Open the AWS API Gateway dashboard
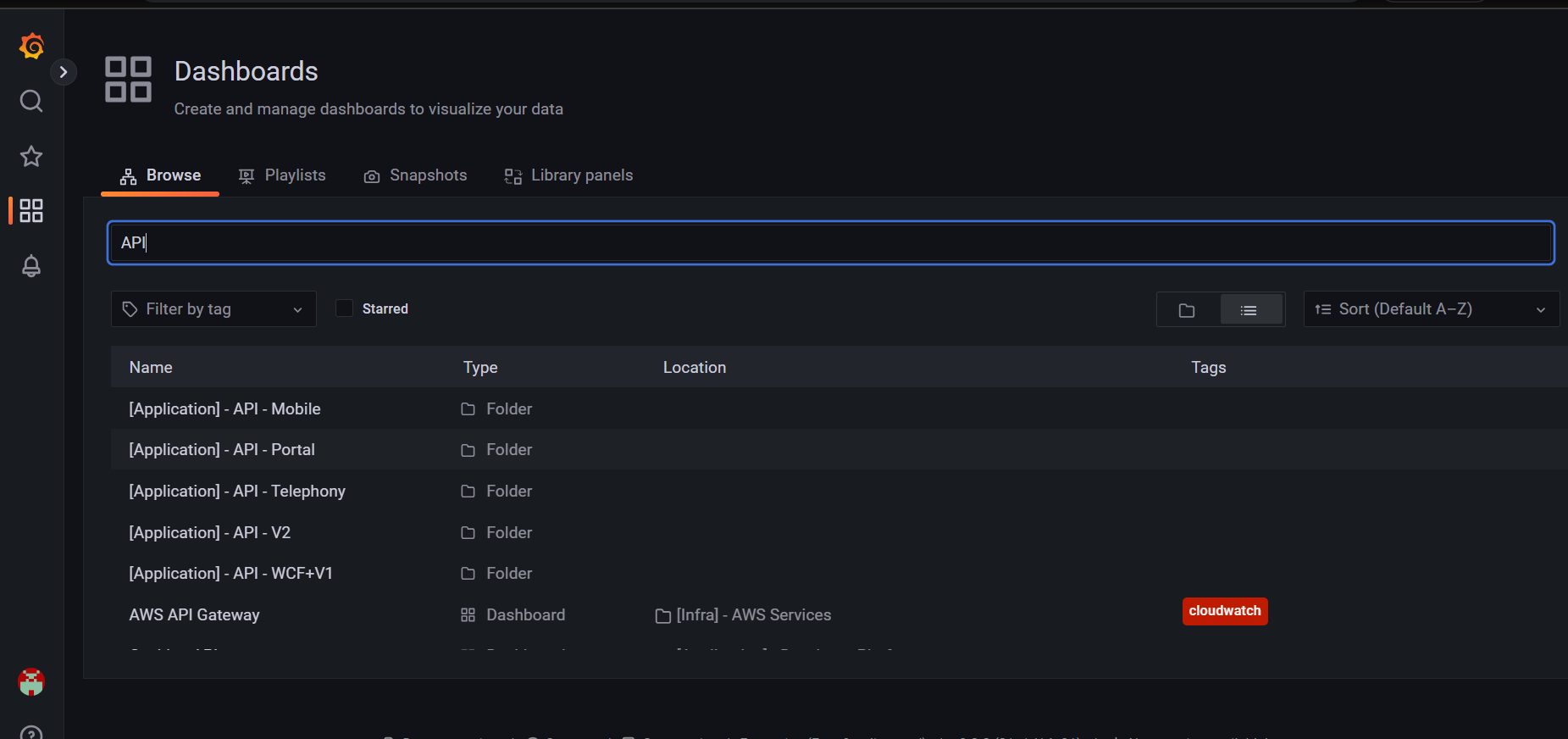Image resolution: width=1568 pixels, height=739 pixels. [194, 615]
